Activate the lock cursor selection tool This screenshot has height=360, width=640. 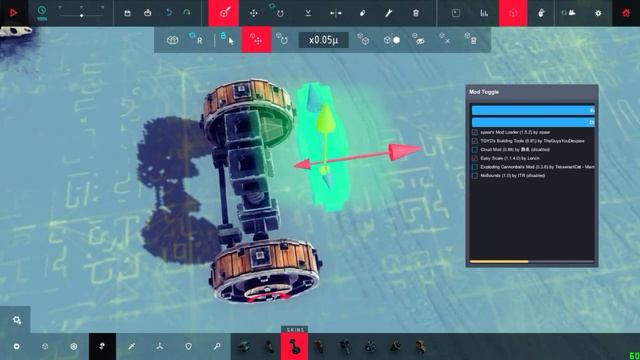coord(227,39)
